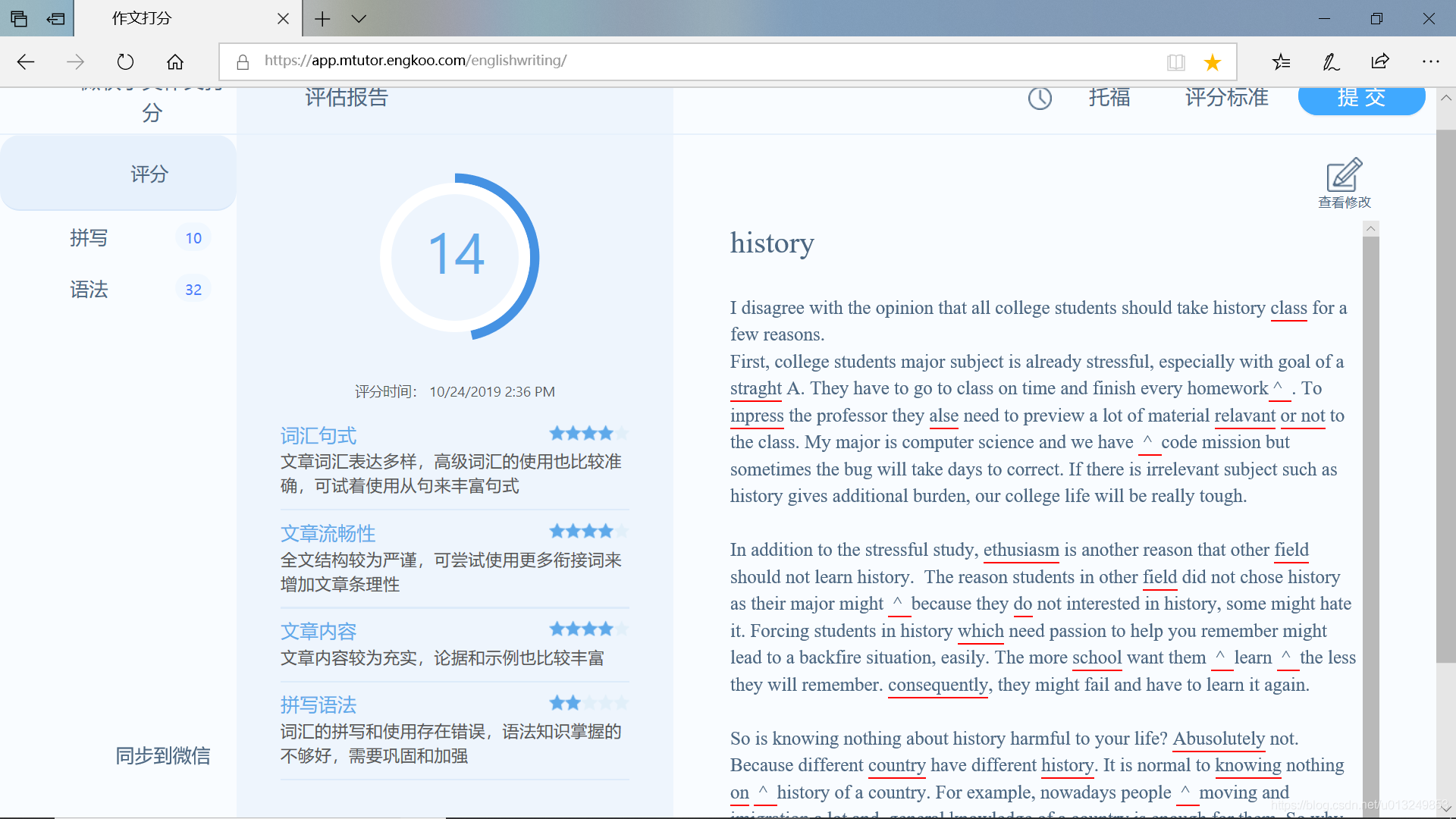This screenshot has width=1456, height=819.
Task: Click the 托福 exam type selector
Action: pyautogui.click(x=1109, y=98)
